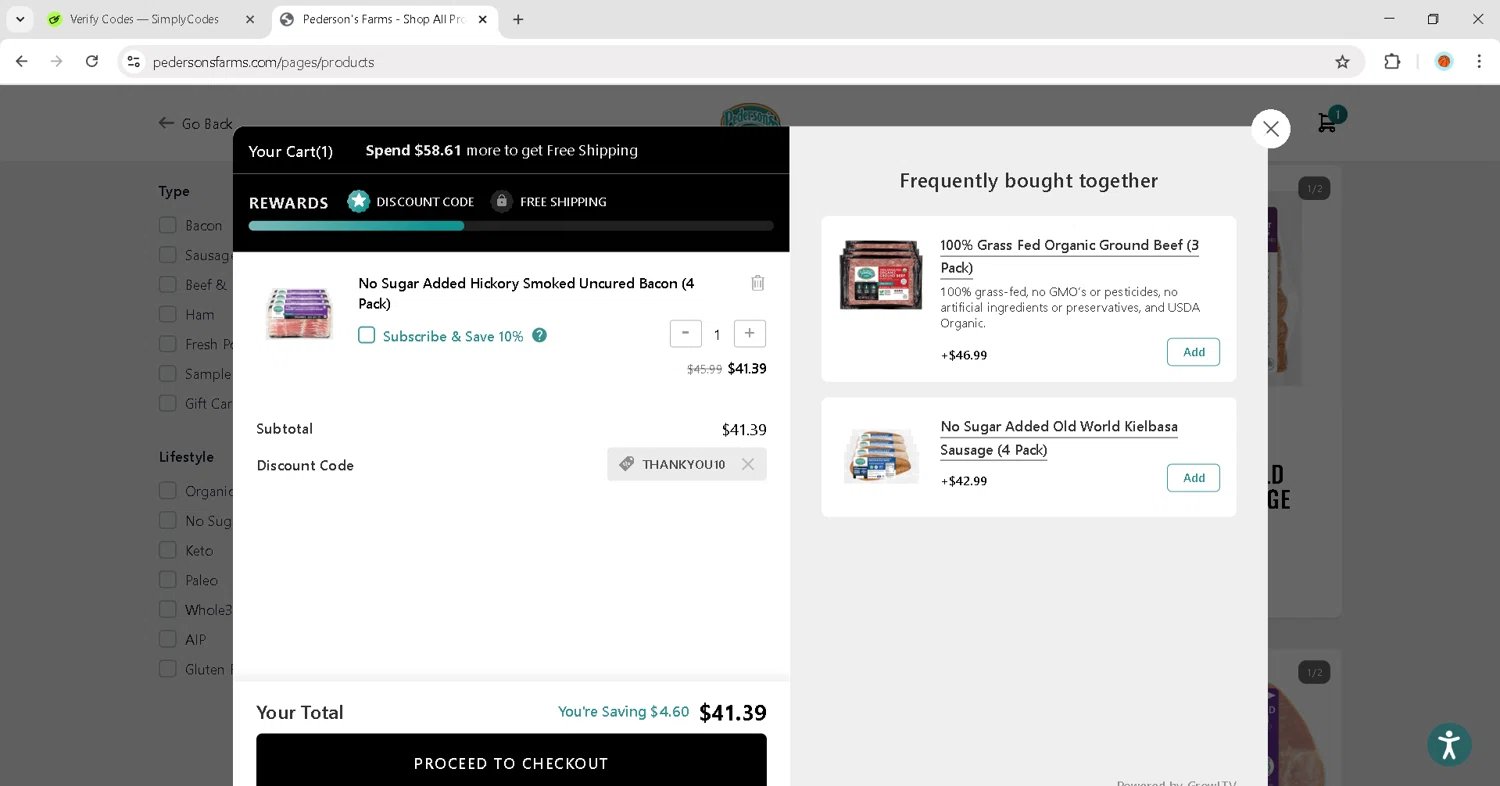1500x786 pixels.
Task: Click the address bar URL
Action: tap(264, 62)
